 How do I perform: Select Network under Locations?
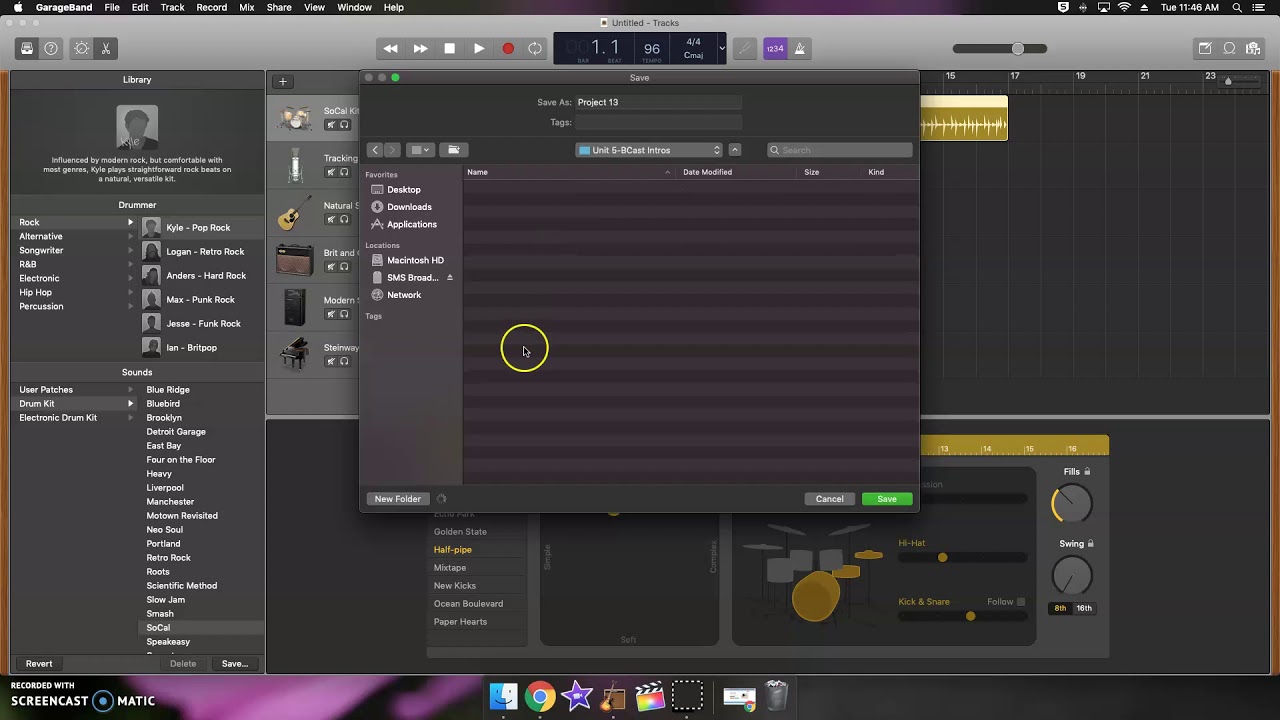click(x=404, y=295)
